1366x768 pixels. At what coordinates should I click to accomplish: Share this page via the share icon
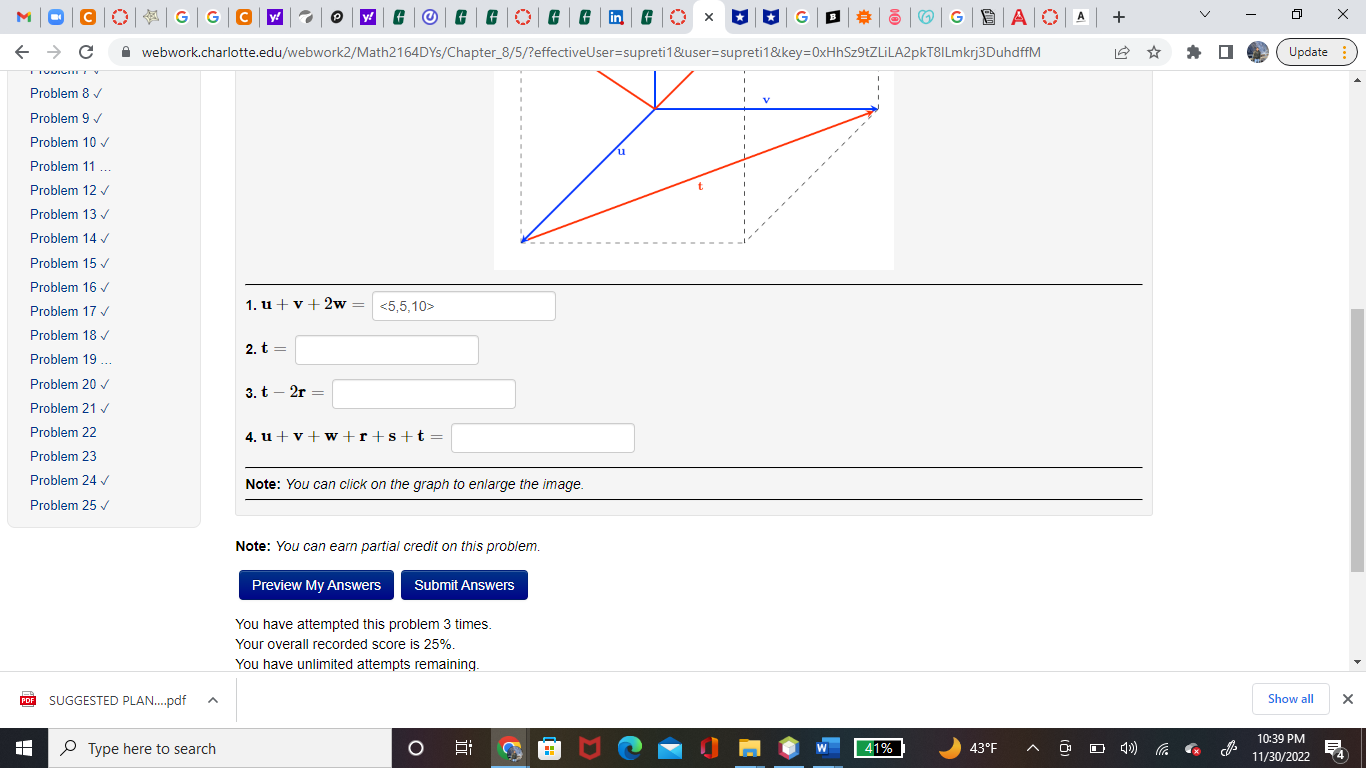click(x=1122, y=52)
